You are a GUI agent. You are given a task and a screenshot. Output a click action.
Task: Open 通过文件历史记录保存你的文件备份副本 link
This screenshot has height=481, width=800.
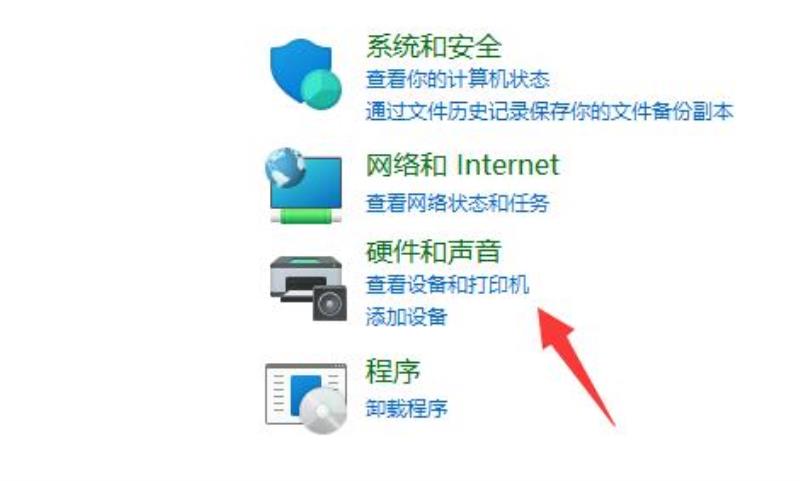pos(549,112)
